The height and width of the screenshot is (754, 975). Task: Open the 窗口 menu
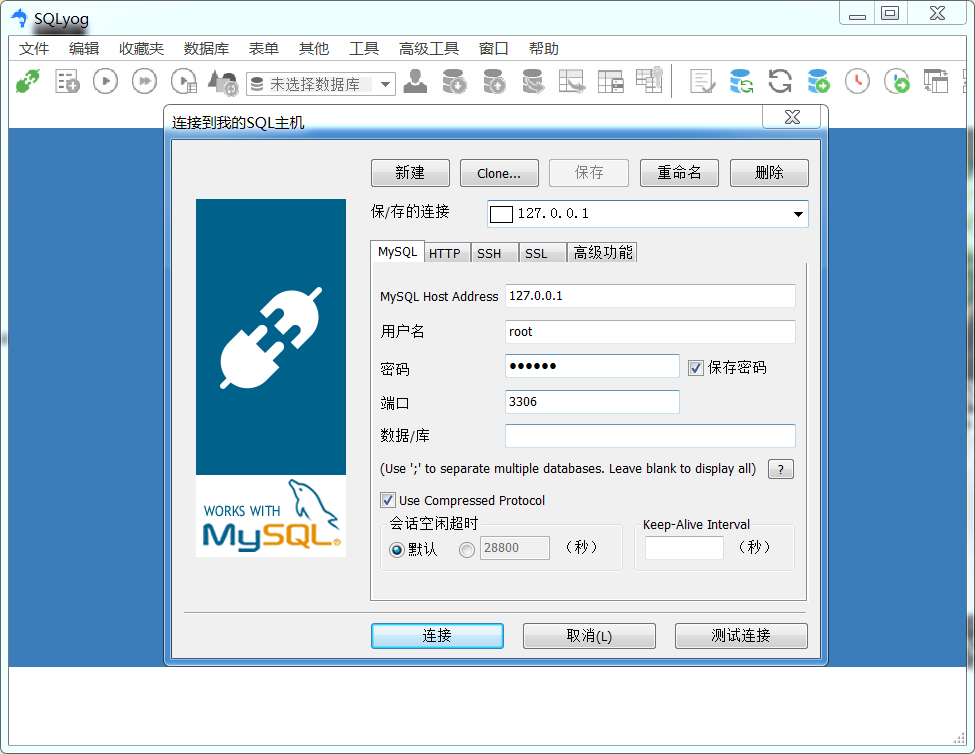(x=494, y=48)
